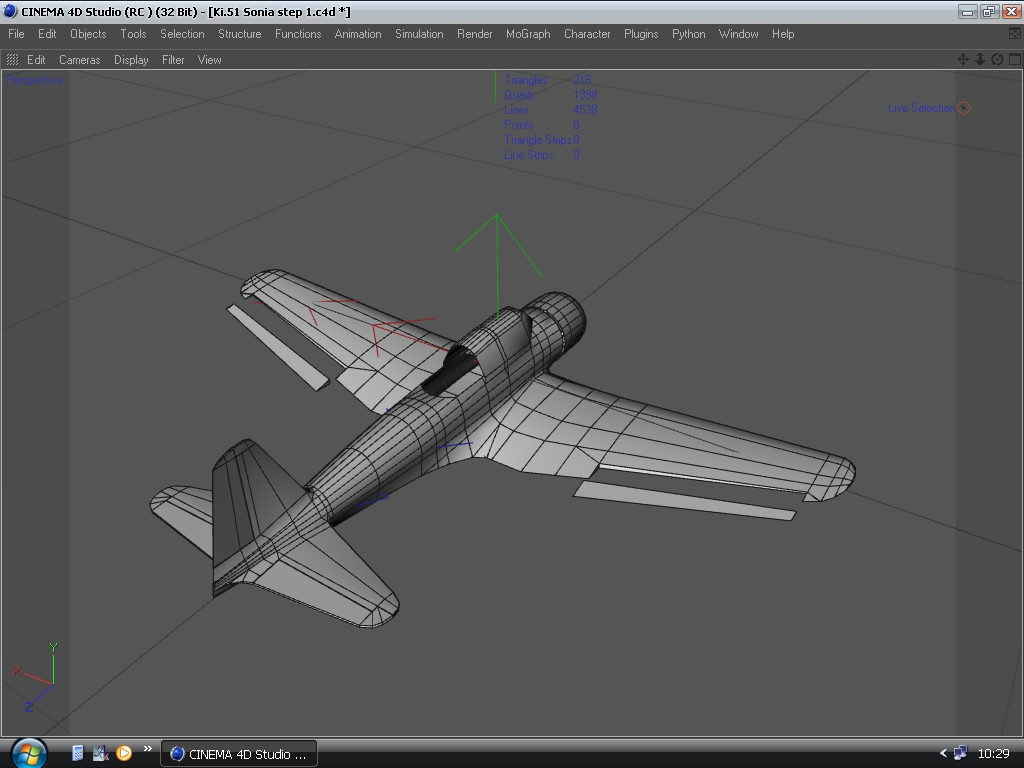Click the viewport move camera icon
The image size is (1024, 768).
point(963,59)
